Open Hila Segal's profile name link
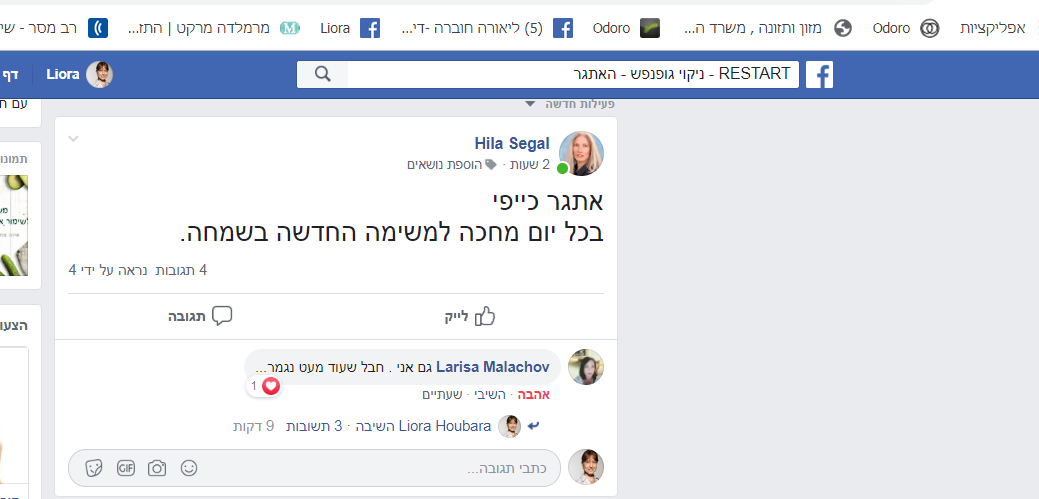 512,143
